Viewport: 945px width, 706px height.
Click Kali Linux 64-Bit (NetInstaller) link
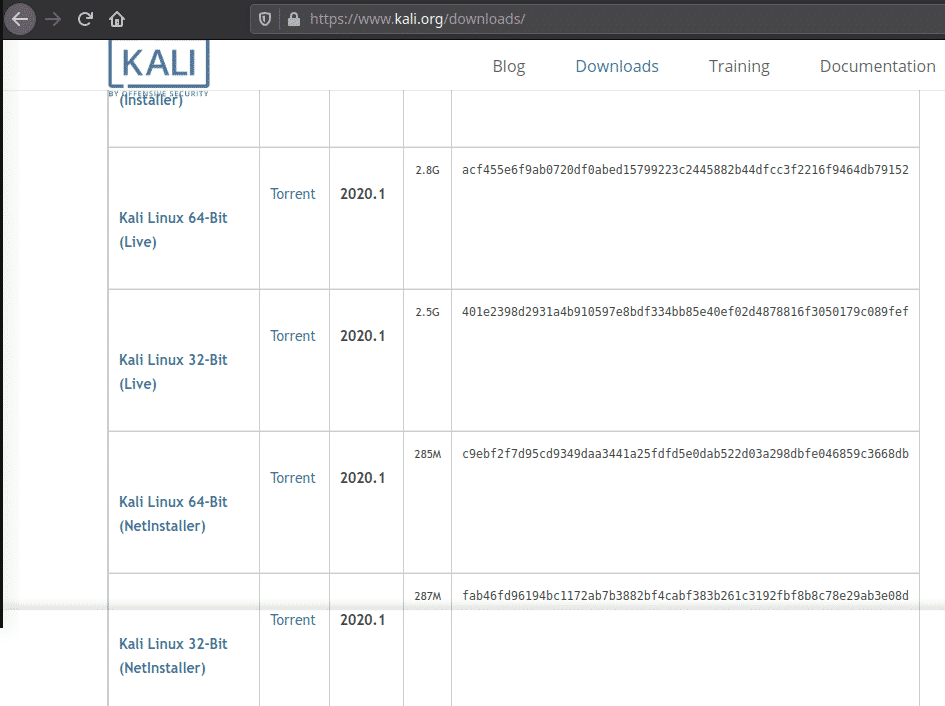click(x=173, y=514)
